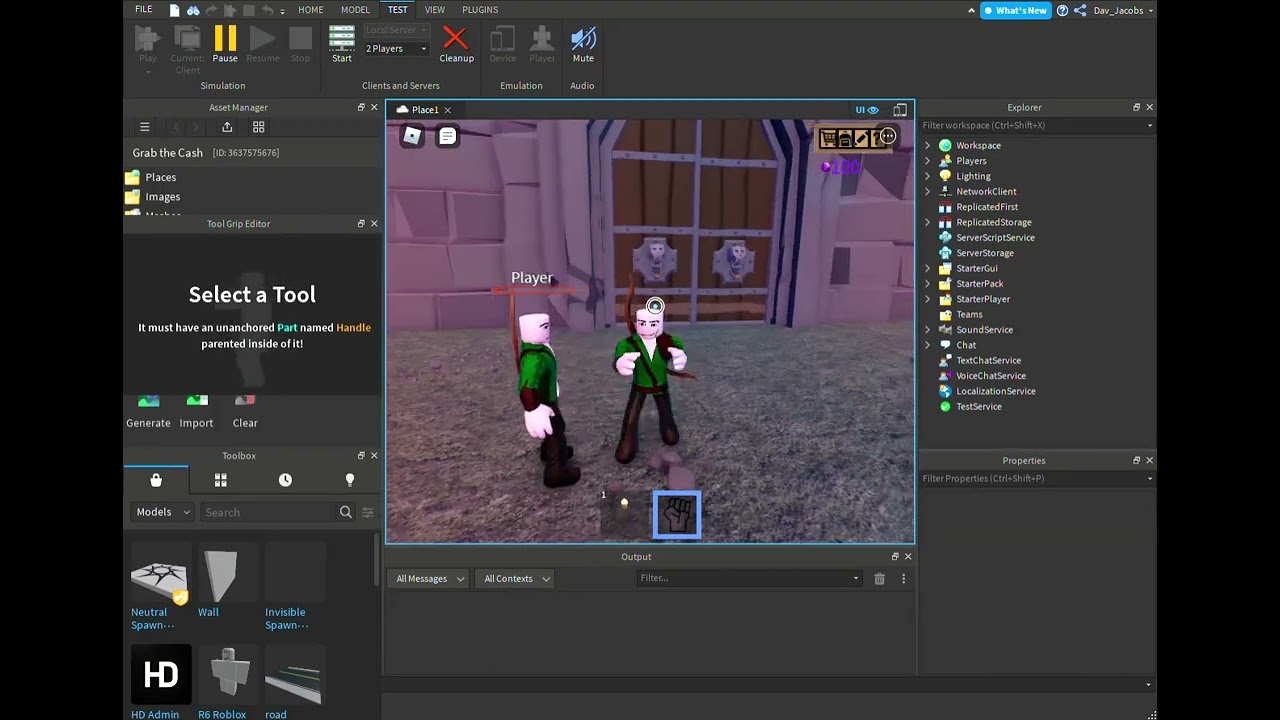Screen dimensions: 1280x720
Task: Expand the Workspace node in Explorer
Action: [927, 146]
